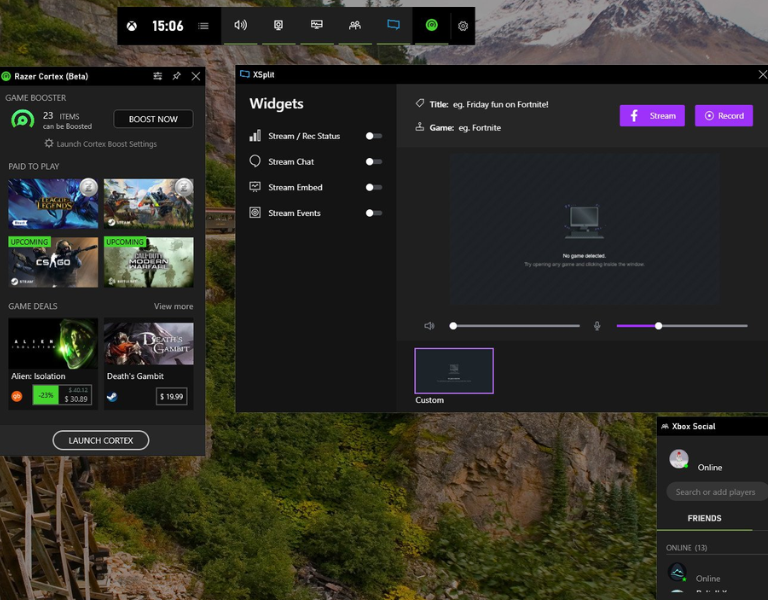
Task: Open the ARK game tile in Paid to Play
Action: point(148,203)
